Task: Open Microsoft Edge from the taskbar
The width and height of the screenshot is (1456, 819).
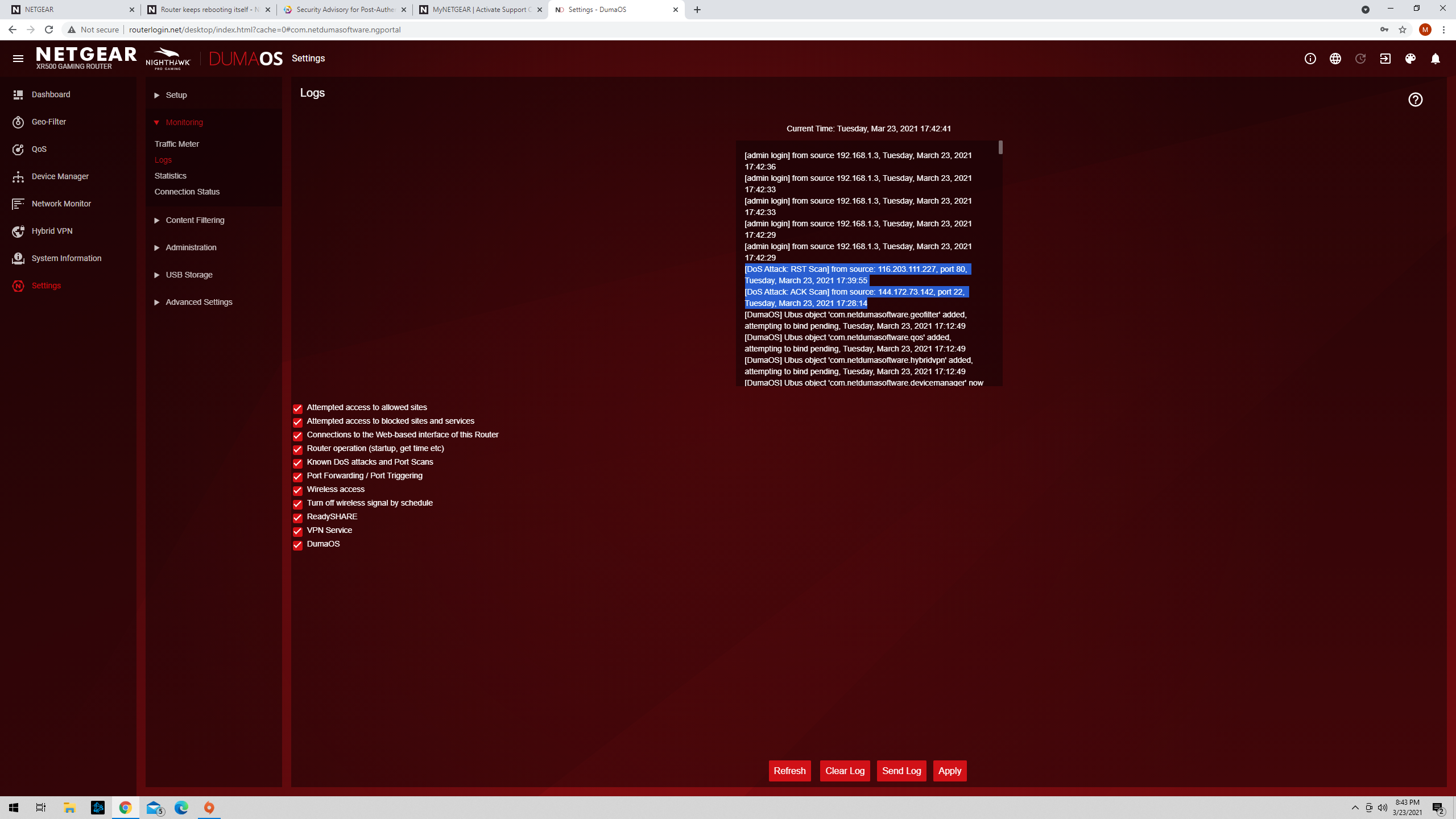Action: click(x=181, y=807)
